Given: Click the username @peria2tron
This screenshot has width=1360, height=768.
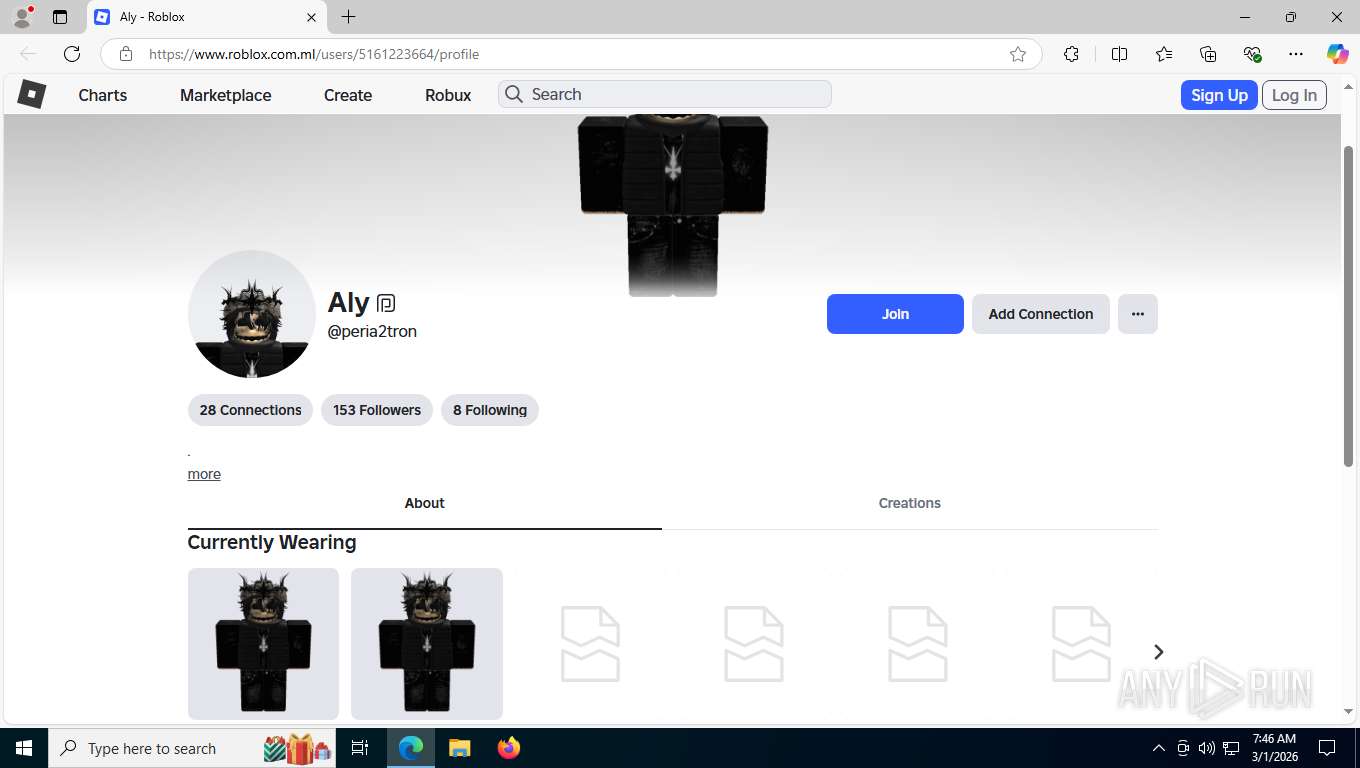Looking at the screenshot, I should [x=372, y=331].
